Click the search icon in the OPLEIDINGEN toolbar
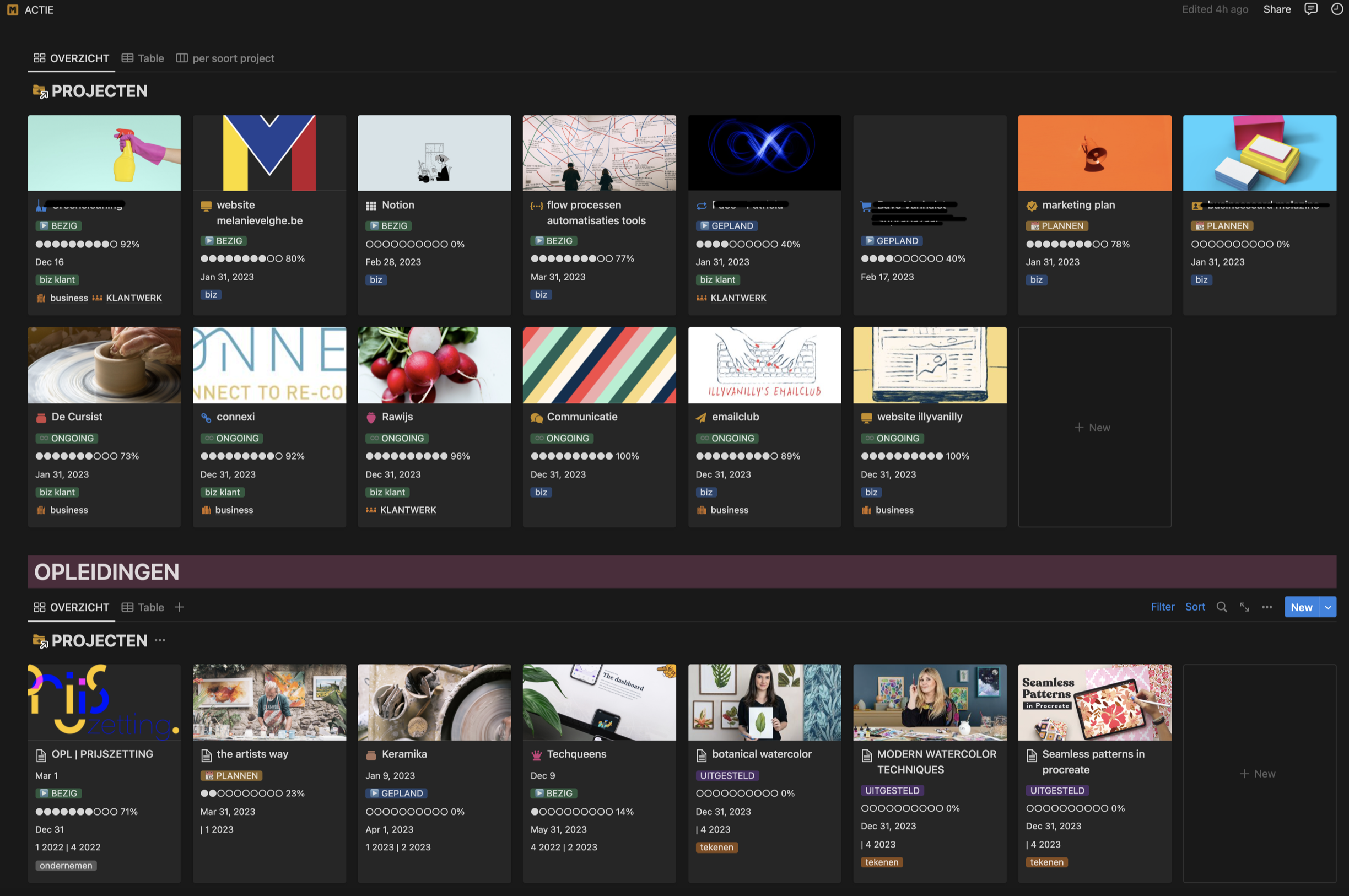The width and height of the screenshot is (1349, 896). (1222, 607)
